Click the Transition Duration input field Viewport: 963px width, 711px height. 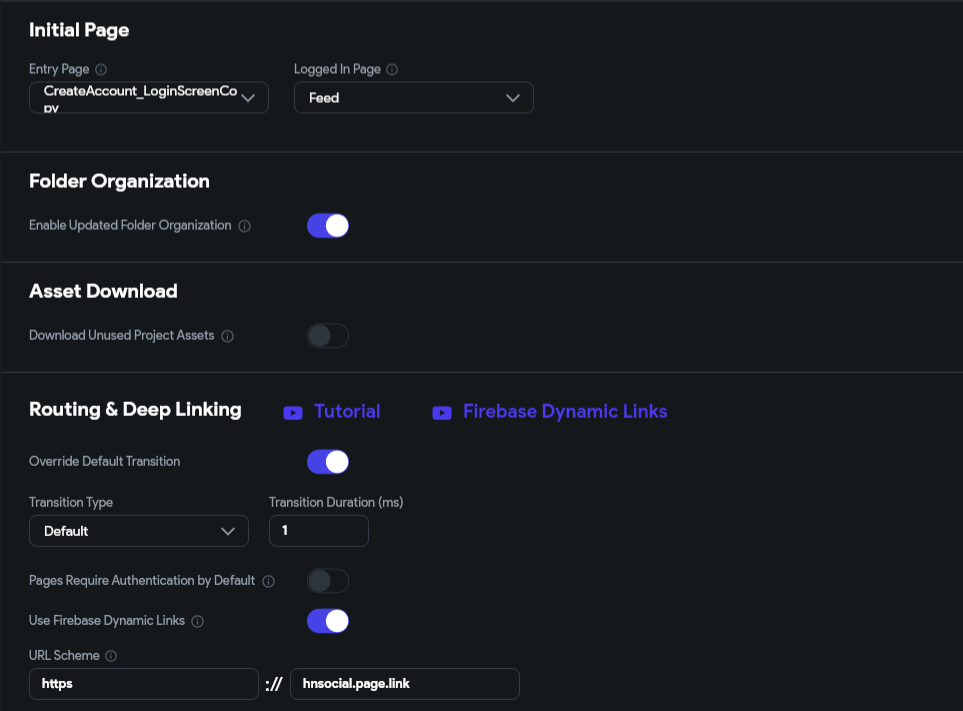(x=319, y=531)
